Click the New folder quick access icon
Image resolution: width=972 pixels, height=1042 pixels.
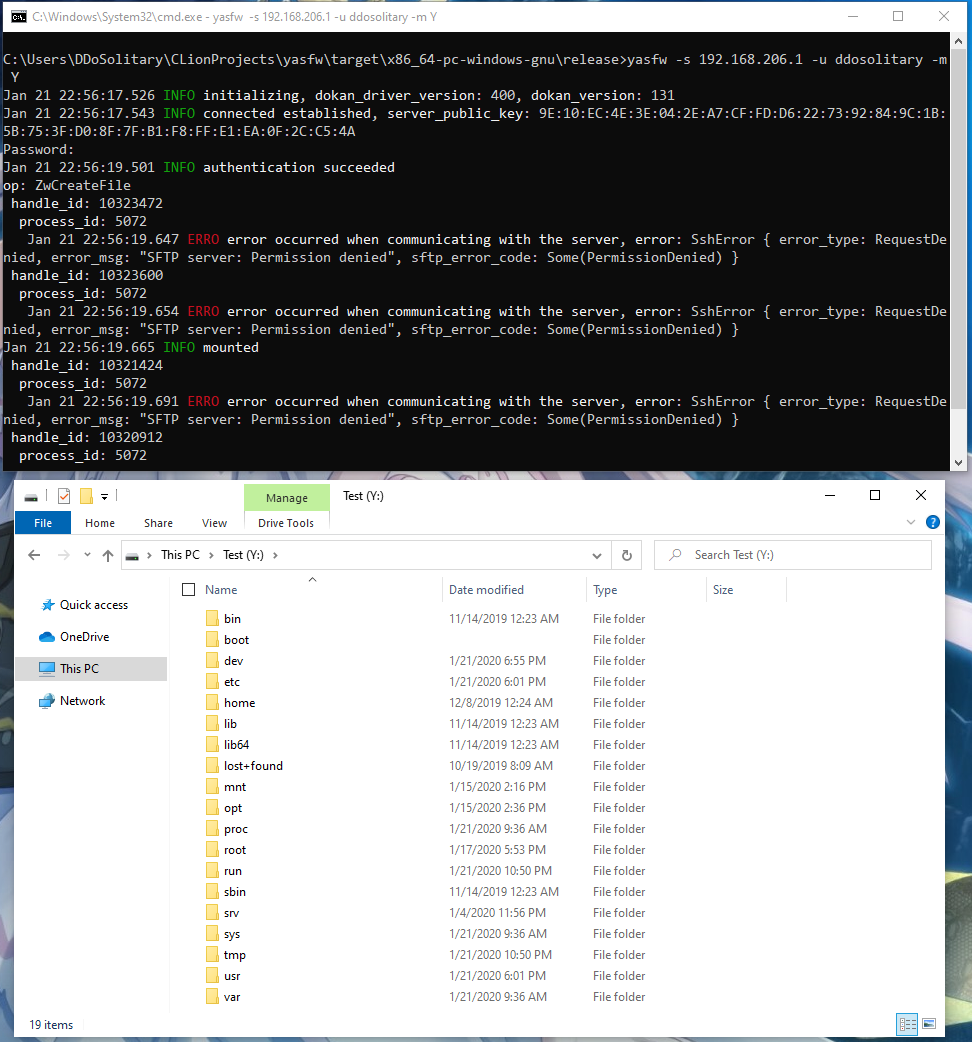pyautogui.click(x=86, y=496)
